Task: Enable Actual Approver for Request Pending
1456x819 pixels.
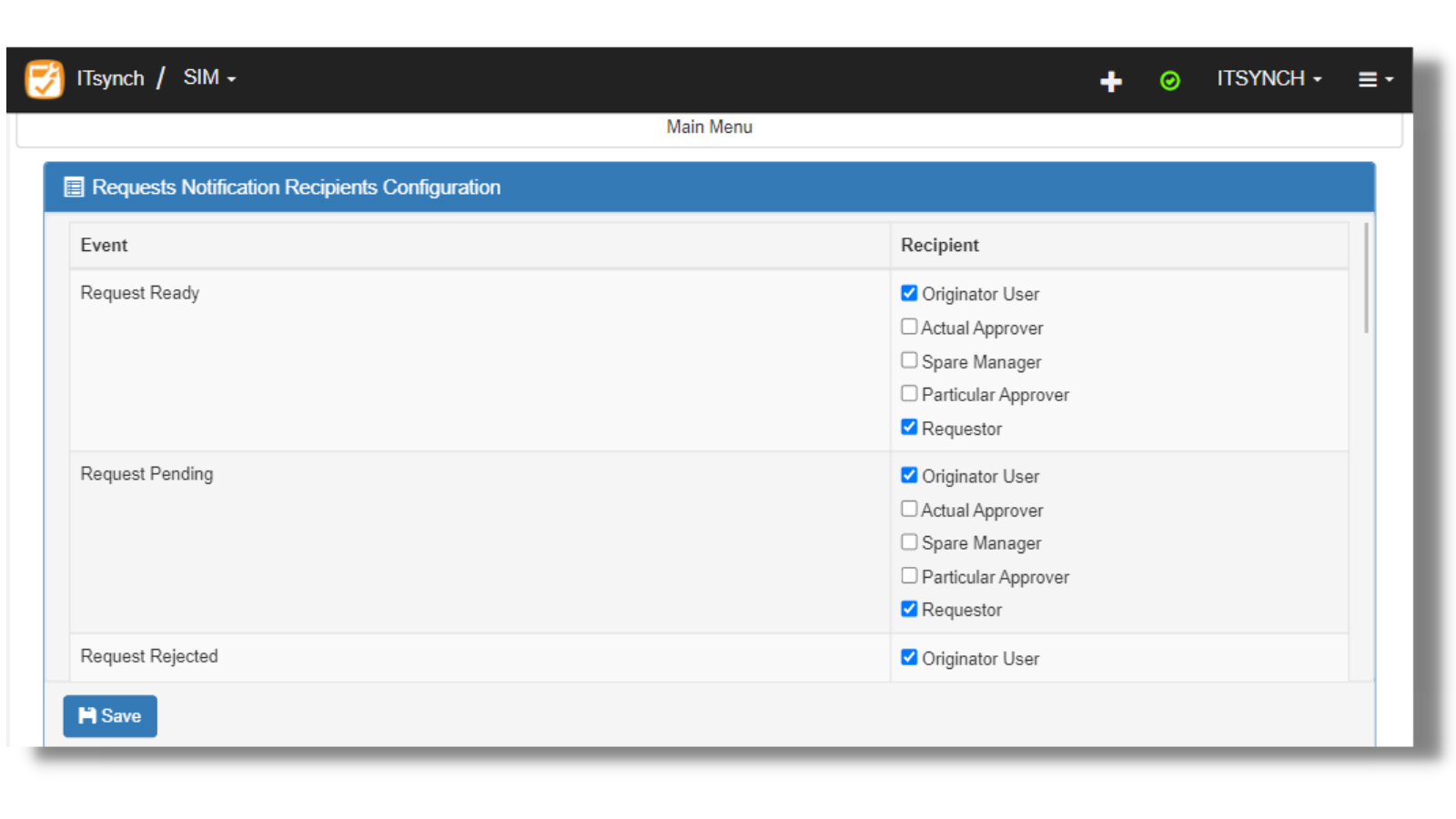Action: pyautogui.click(x=908, y=508)
